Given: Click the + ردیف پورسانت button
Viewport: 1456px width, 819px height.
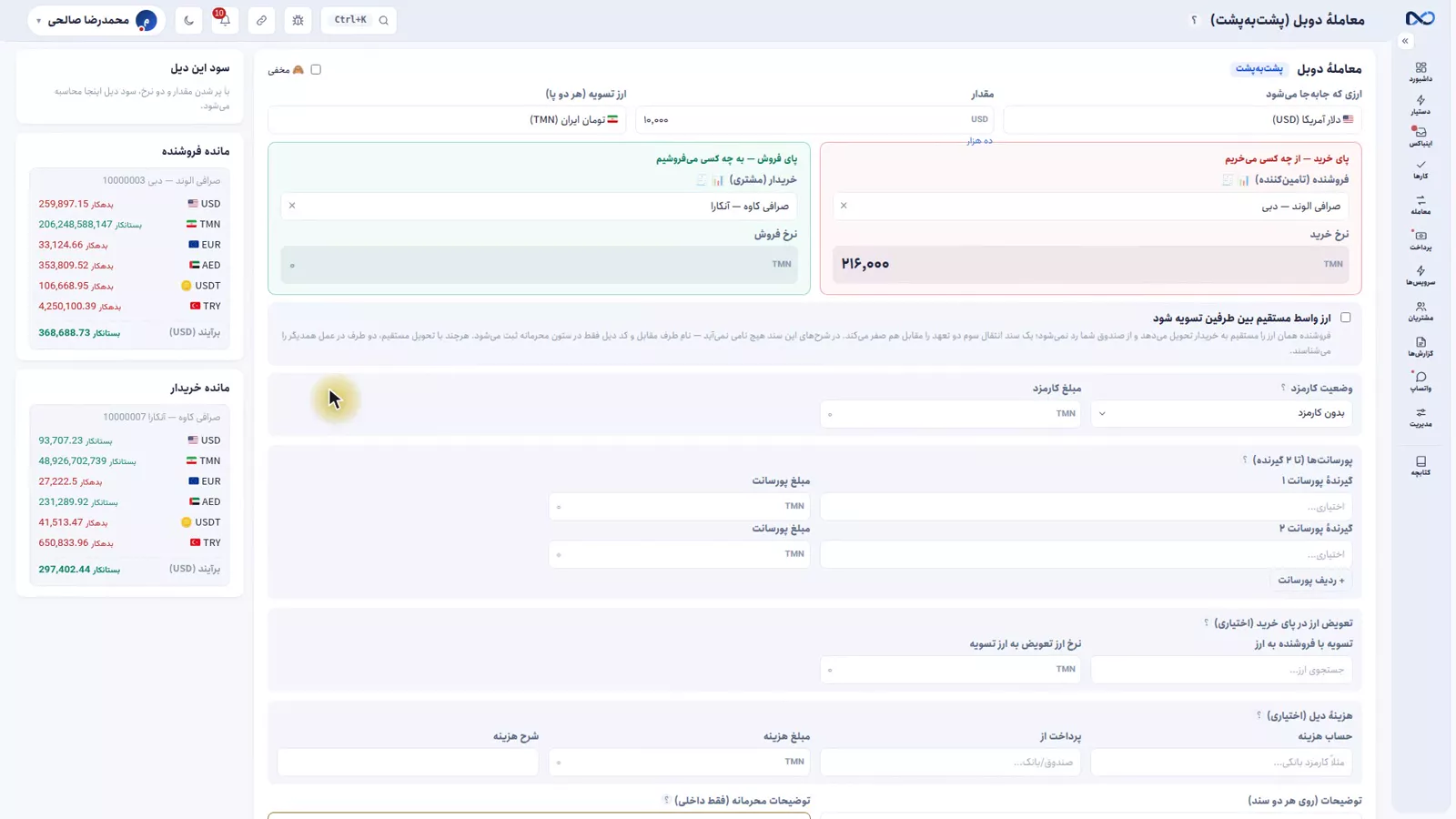Looking at the screenshot, I should (x=1310, y=580).
